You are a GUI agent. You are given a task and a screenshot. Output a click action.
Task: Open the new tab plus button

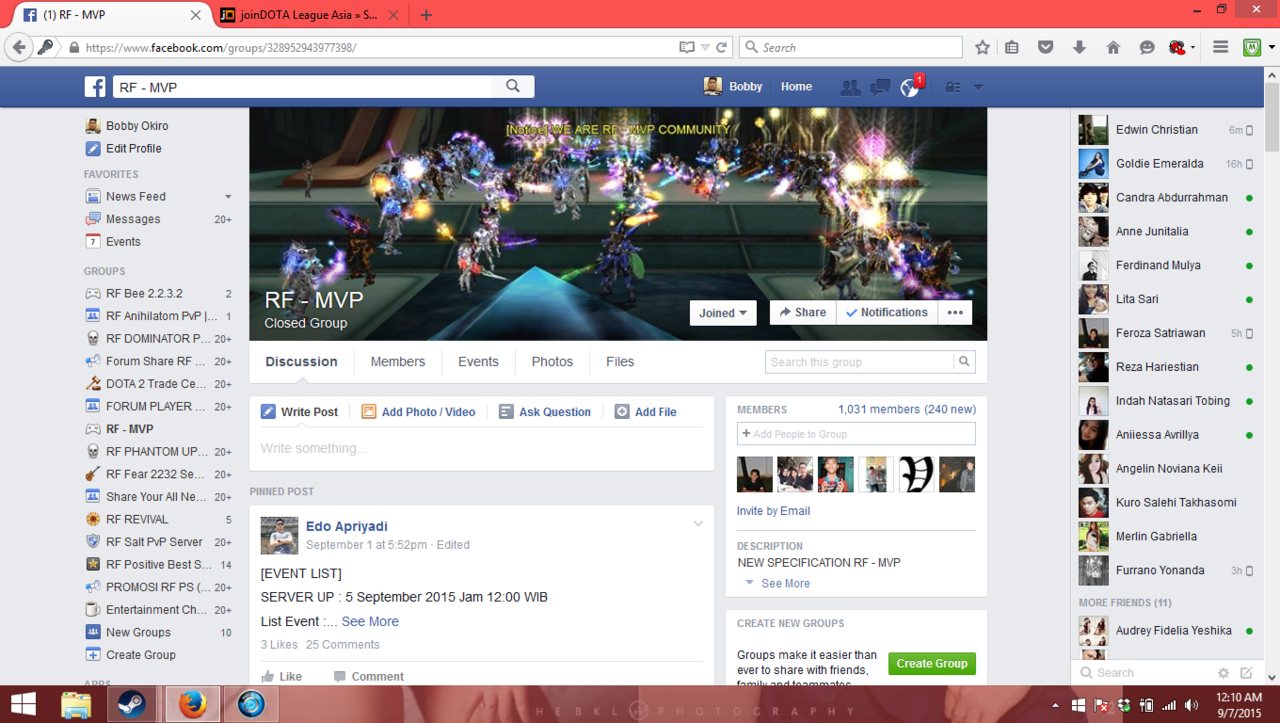(426, 15)
